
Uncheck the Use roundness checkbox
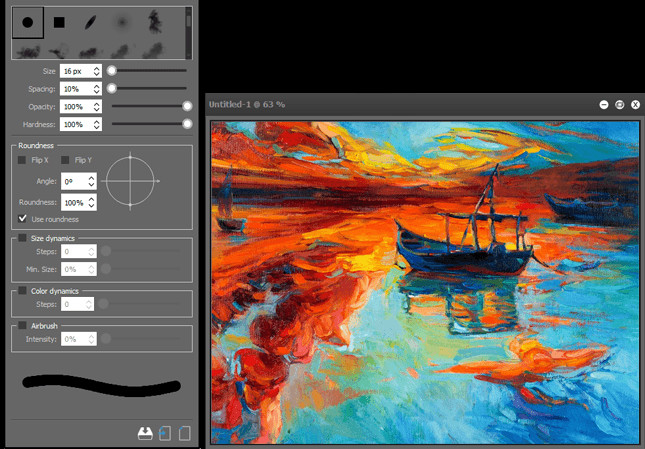click(x=22, y=218)
